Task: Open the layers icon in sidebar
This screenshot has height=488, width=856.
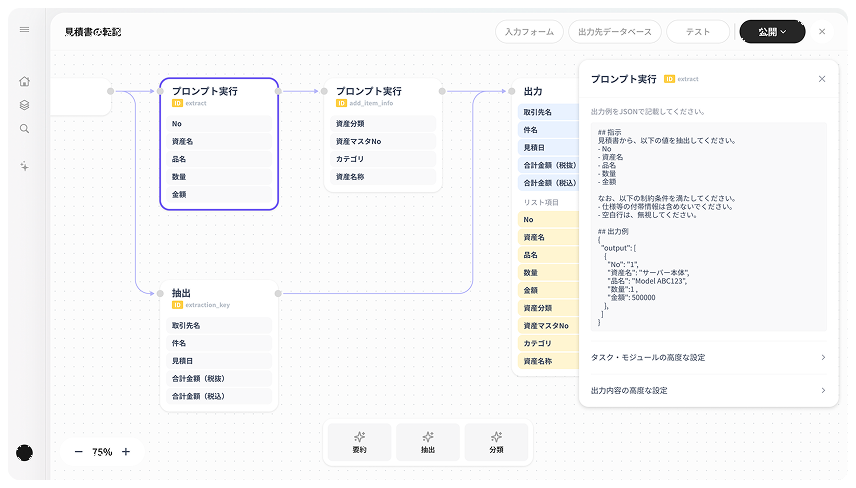Action: point(24,105)
